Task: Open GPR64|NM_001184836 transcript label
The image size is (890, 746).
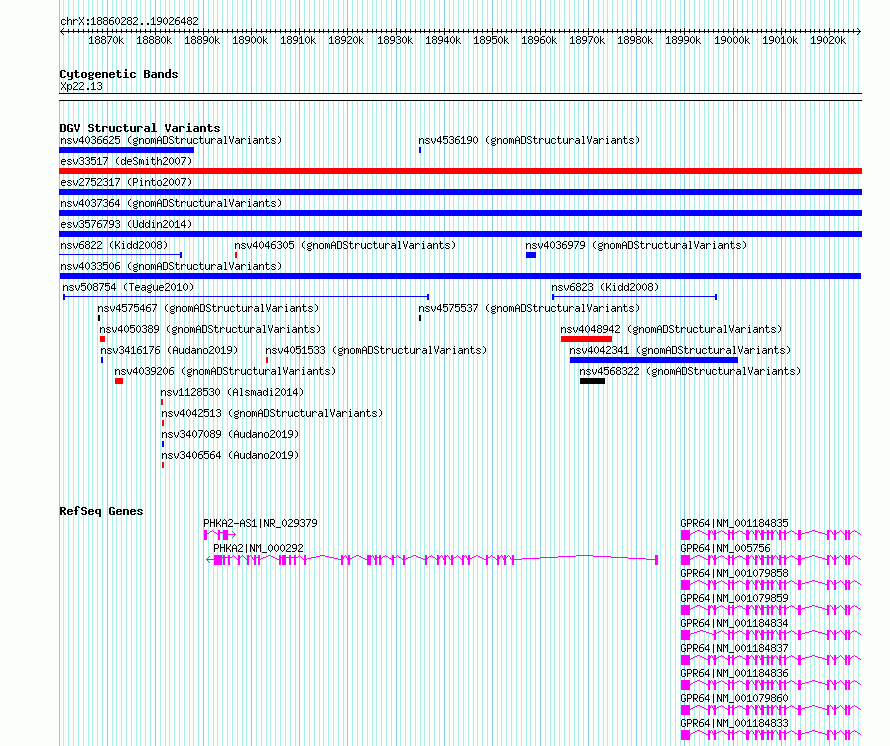Action: (x=734, y=673)
